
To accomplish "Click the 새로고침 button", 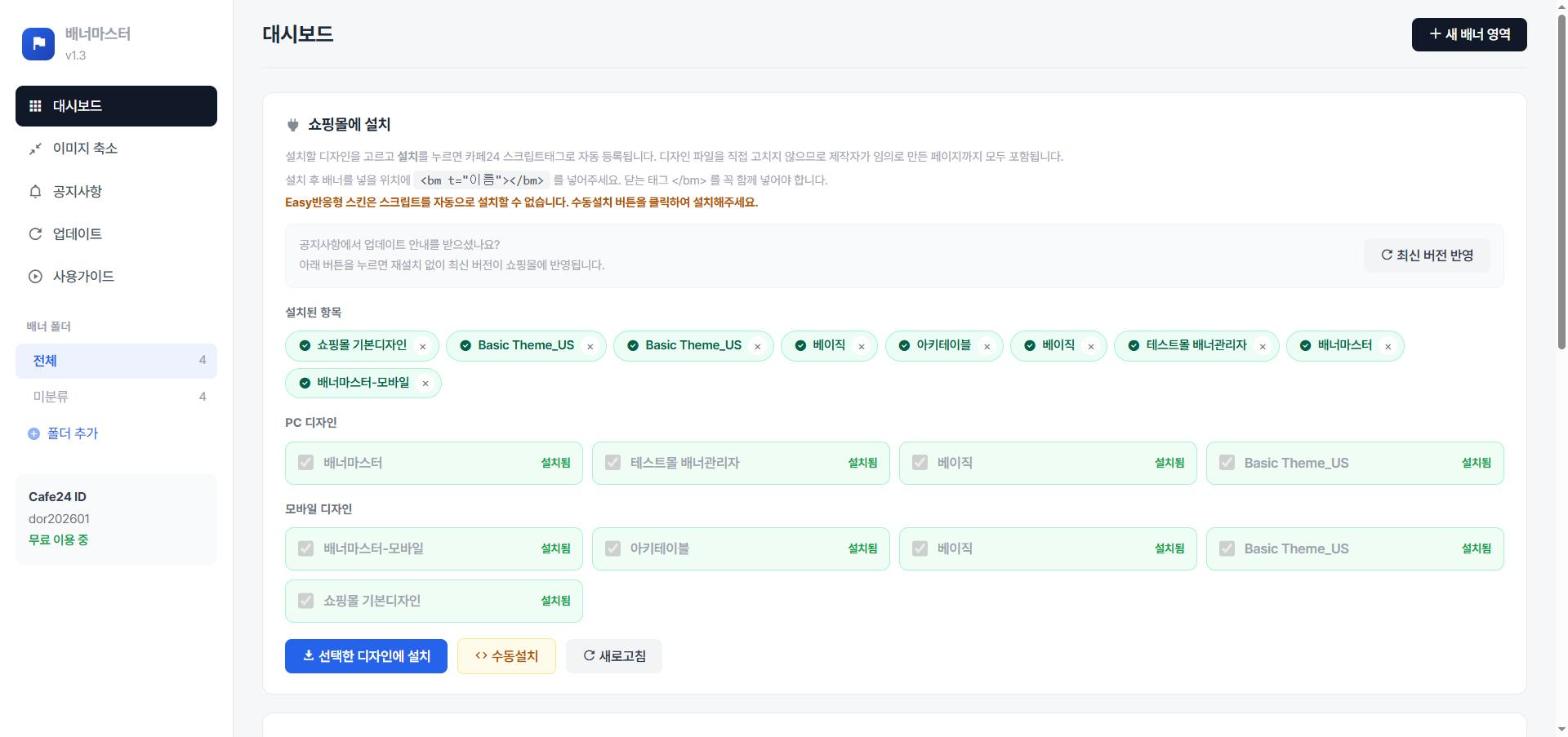I will click(x=614, y=656).
